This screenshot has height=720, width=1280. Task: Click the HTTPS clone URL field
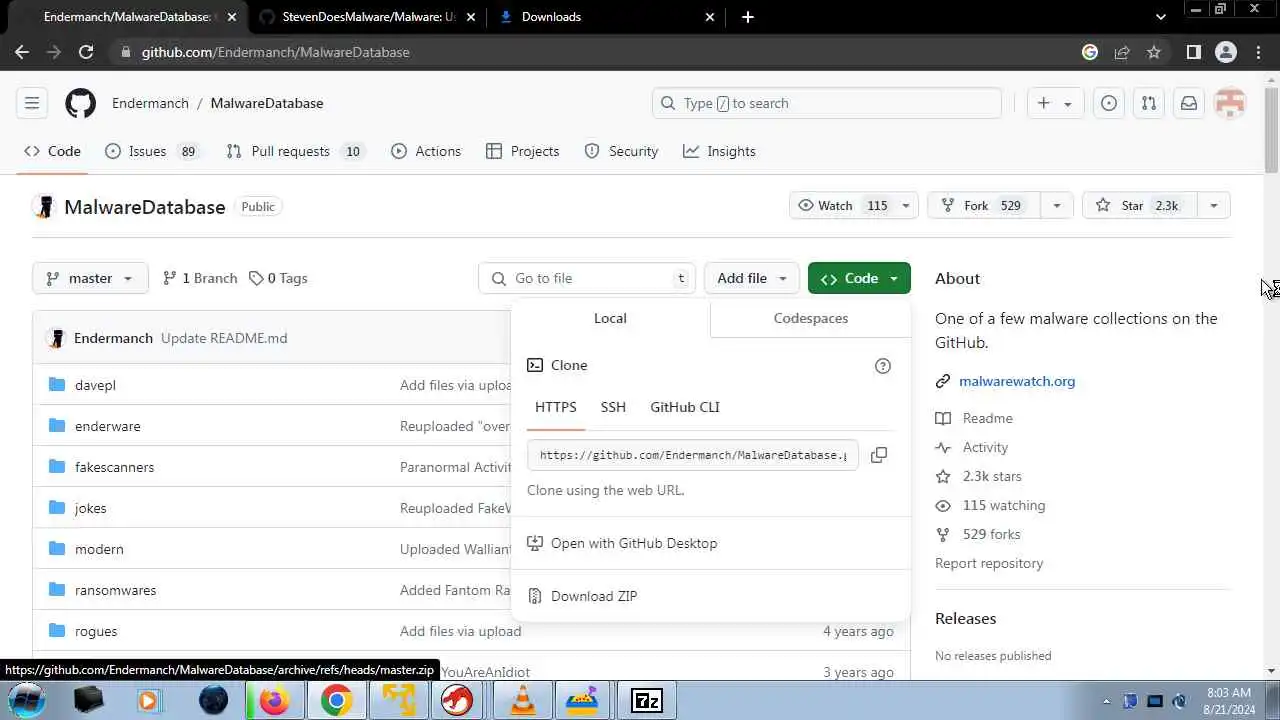692,455
